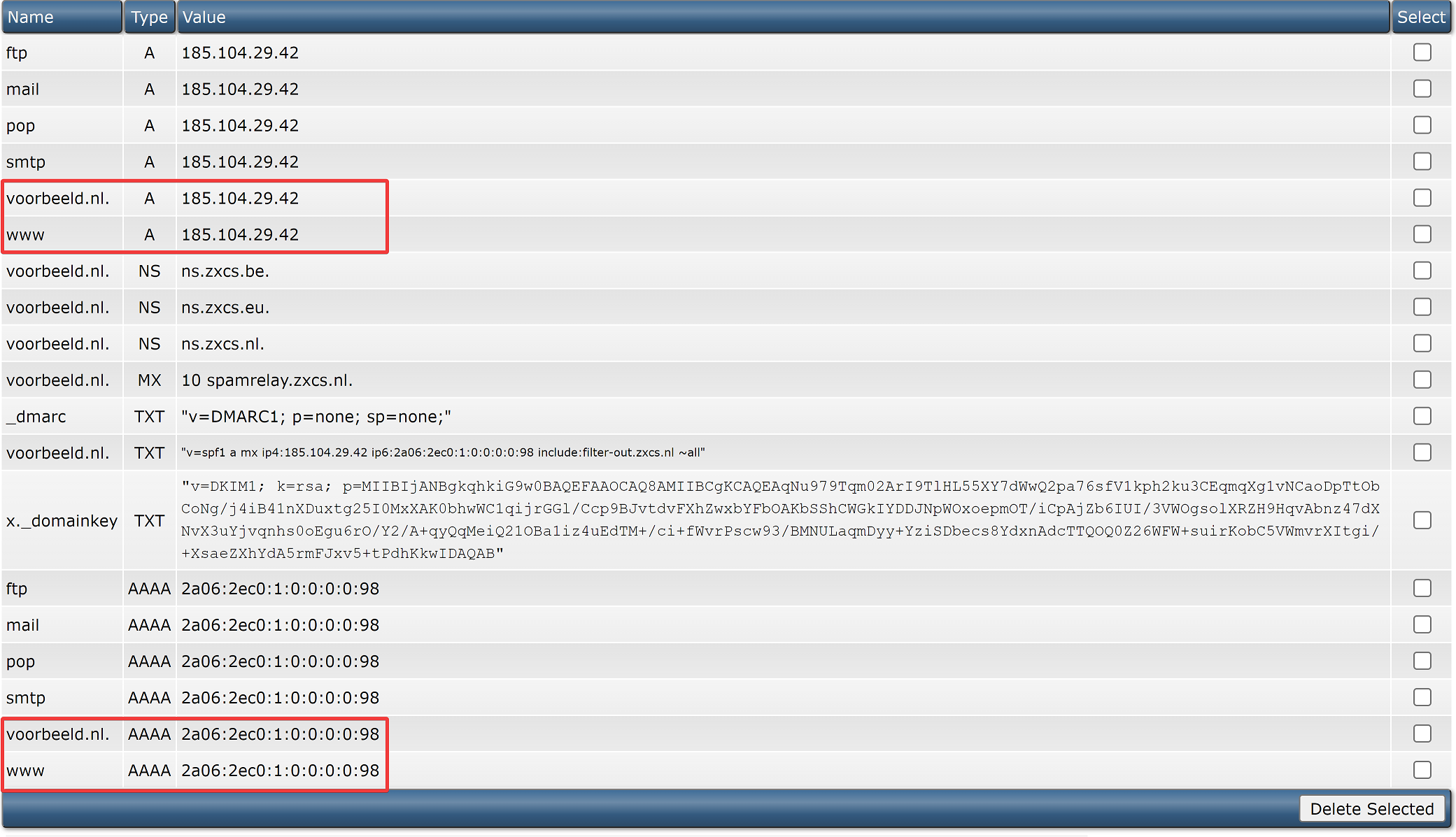Check the ftp A record checkbox
The image size is (1456, 837).
1422,52
